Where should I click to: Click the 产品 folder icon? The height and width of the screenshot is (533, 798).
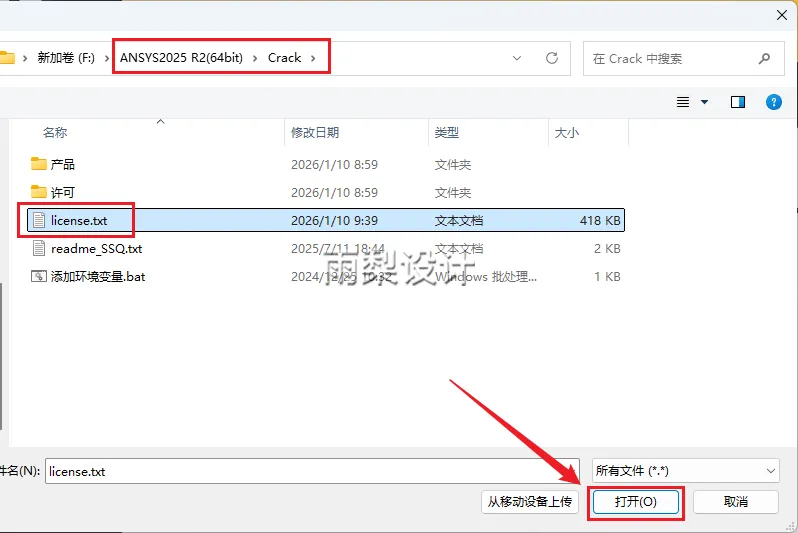coord(39,164)
